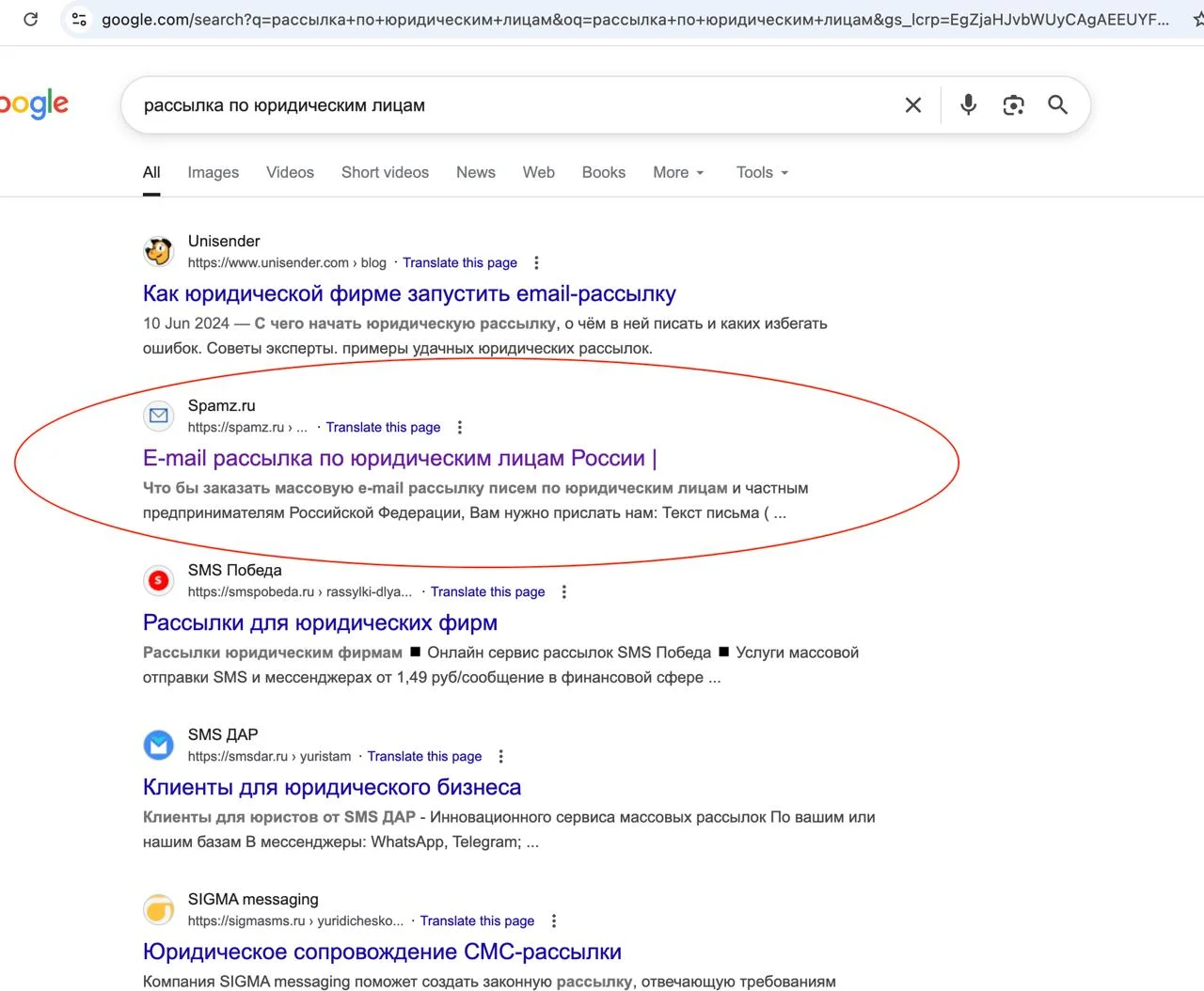Screen dimensions: 1204x991
Task: Click the Google logo
Action: (x=34, y=104)
